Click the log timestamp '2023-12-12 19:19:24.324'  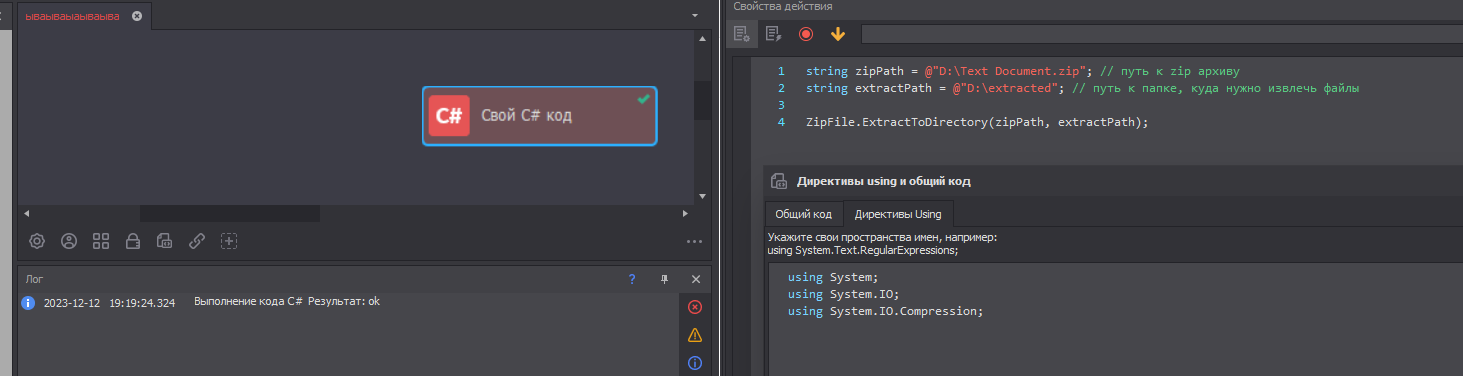tap(109, 302)
